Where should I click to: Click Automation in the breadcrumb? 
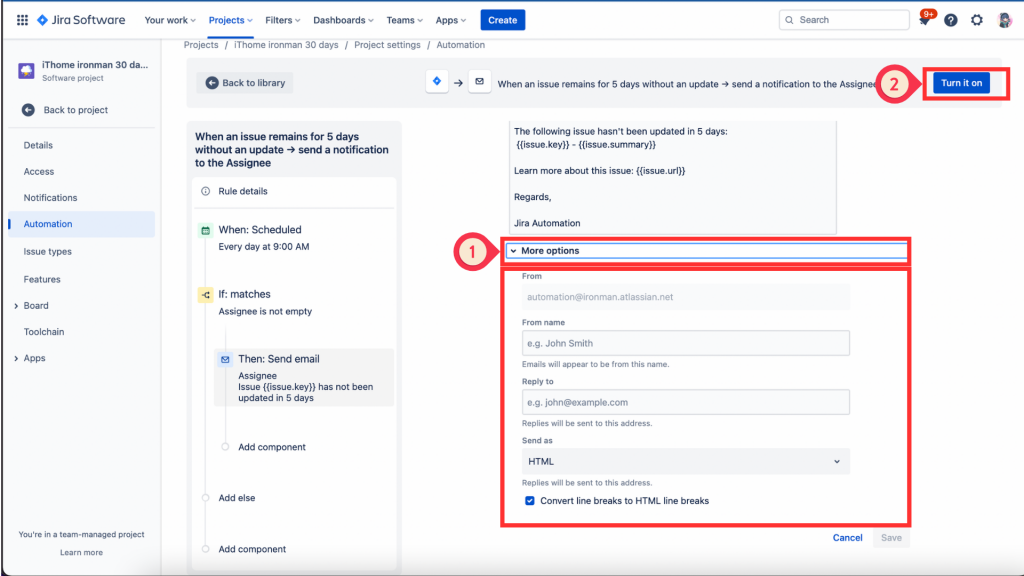460,45
